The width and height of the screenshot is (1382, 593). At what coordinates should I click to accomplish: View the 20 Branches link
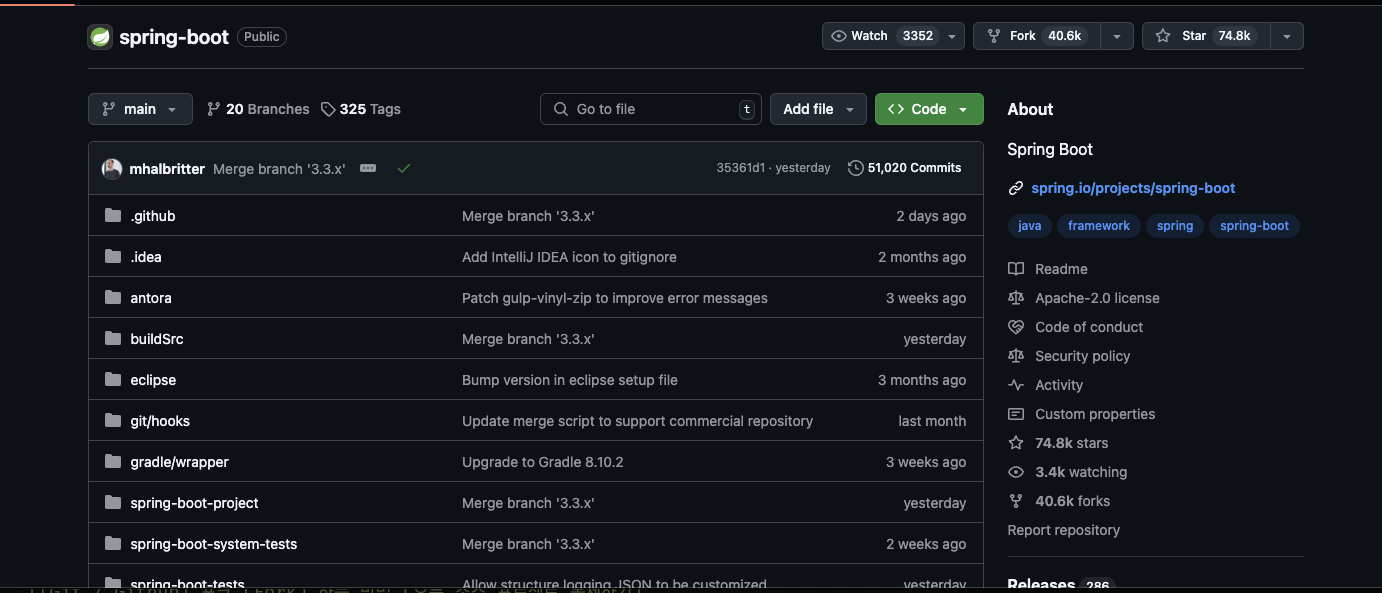(x=258, y=109)
